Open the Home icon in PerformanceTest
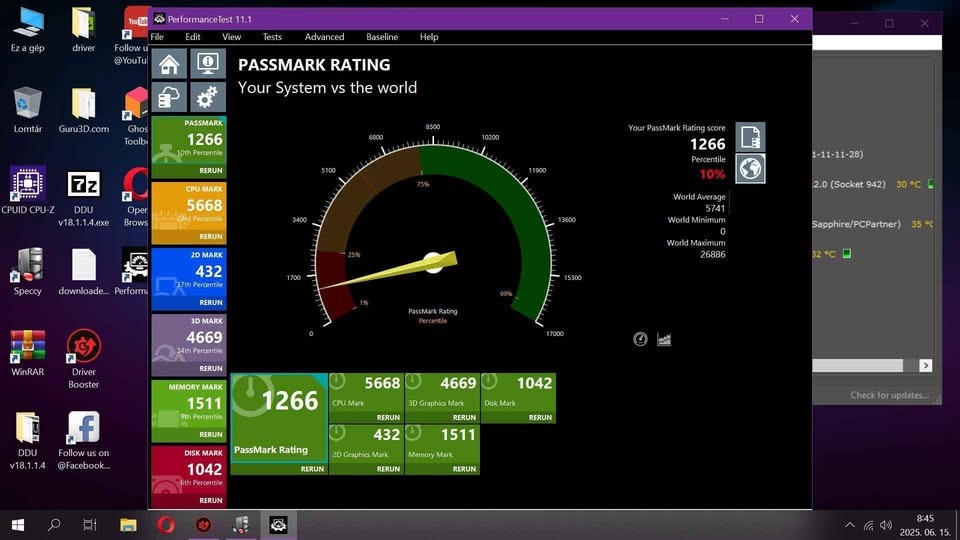The width and height of the screenshot is (960, 540). (x=170, y=64)
